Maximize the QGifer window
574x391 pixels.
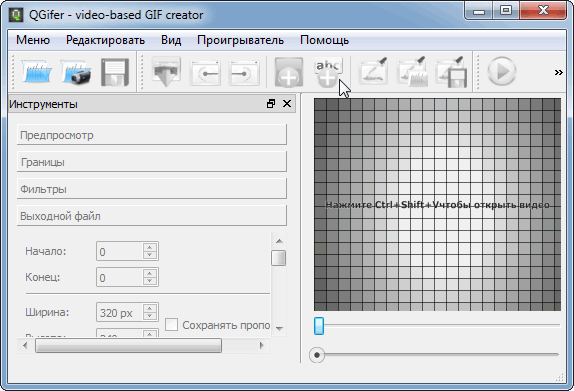(506, 10)
